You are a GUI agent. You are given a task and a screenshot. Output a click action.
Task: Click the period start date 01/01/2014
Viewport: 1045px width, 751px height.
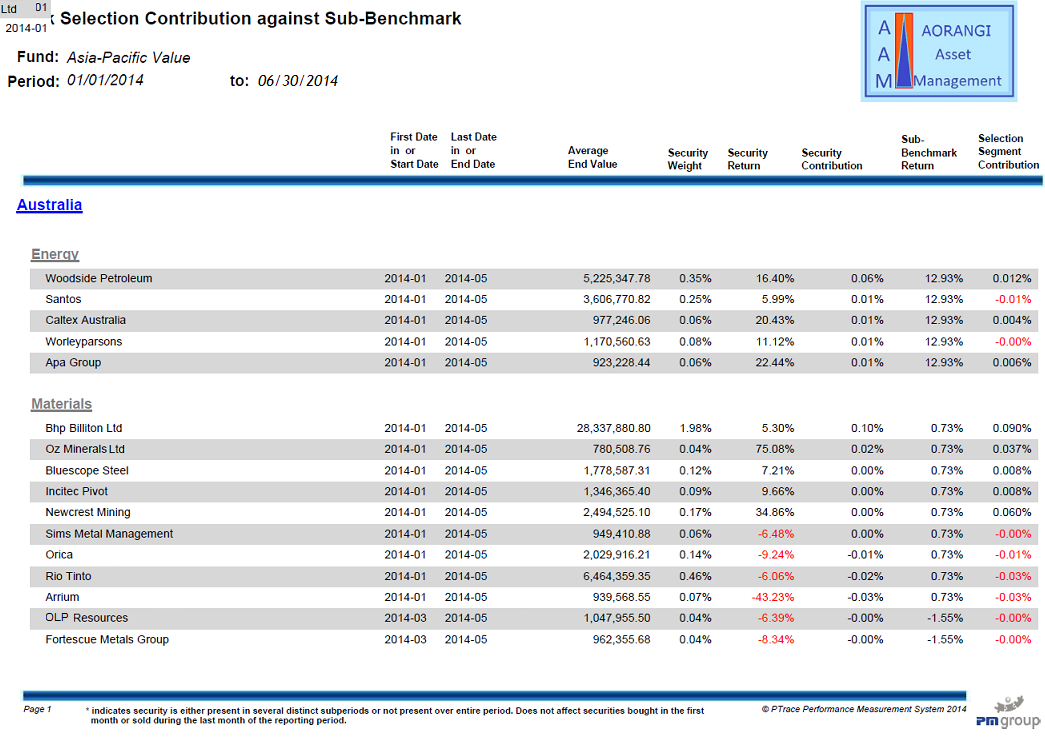105,81
